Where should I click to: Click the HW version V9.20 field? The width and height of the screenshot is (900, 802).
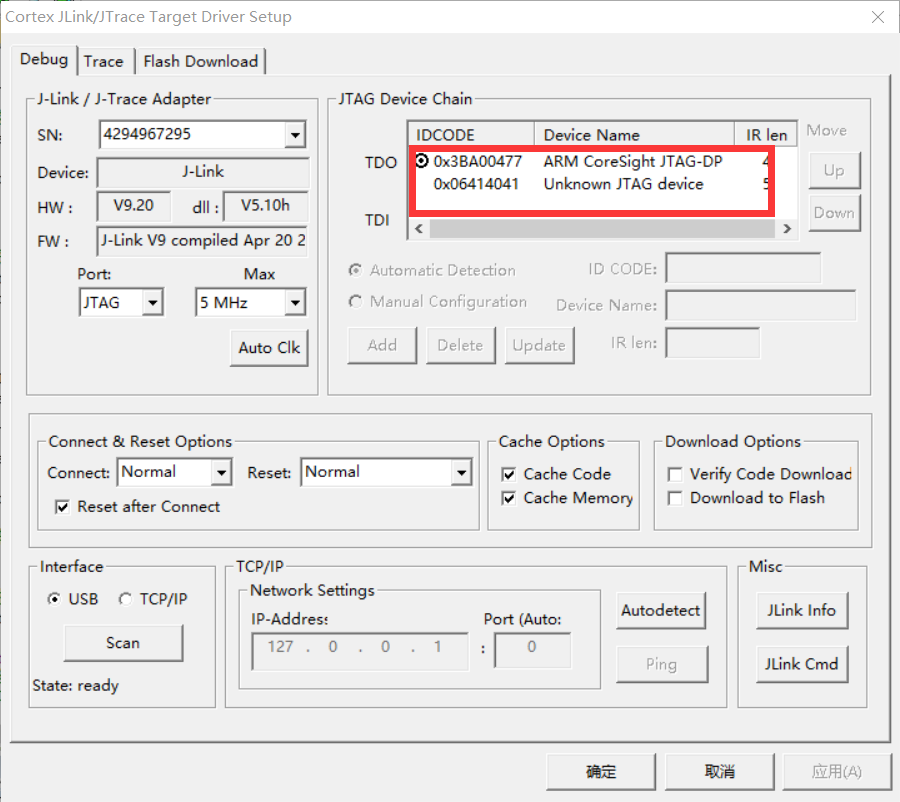[134, 206]
